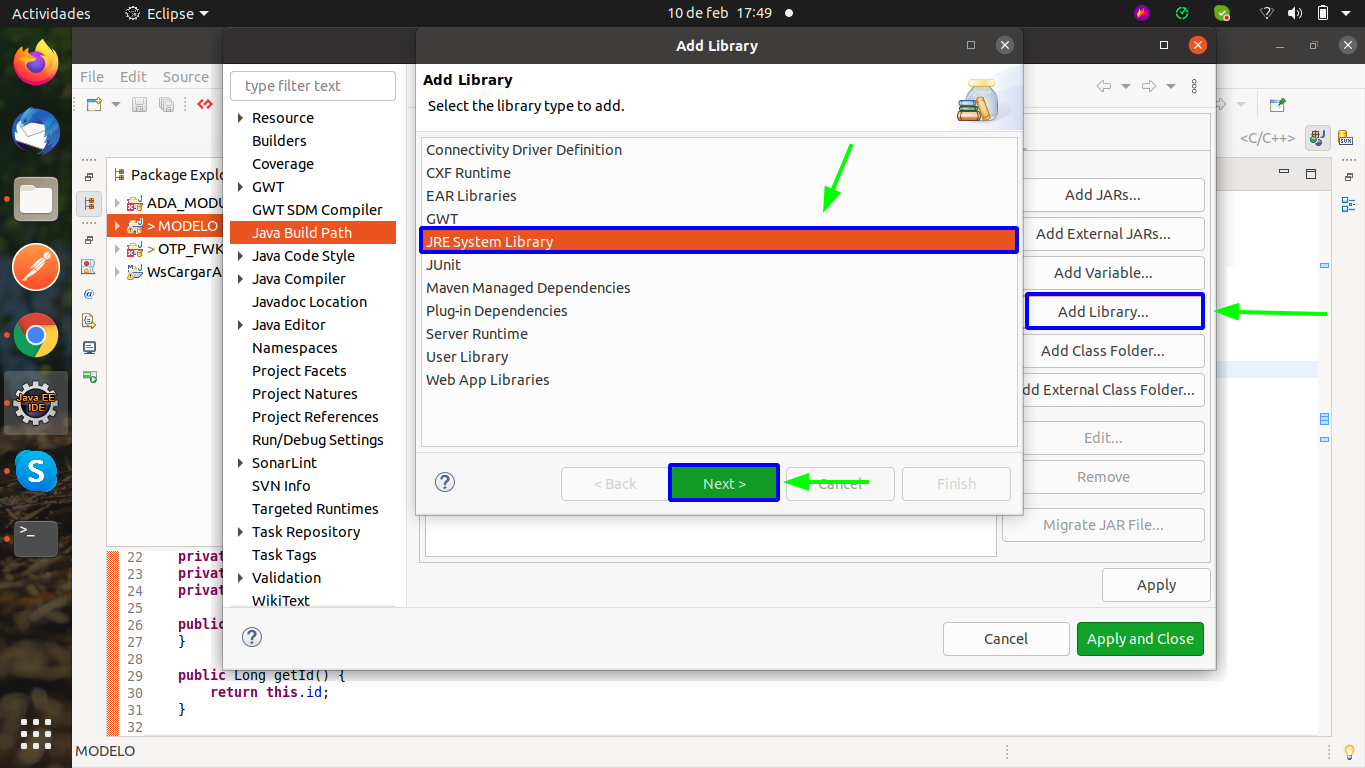Open Postman from the dock
This screenshot has width=1365, height=768.
(36, 268)
